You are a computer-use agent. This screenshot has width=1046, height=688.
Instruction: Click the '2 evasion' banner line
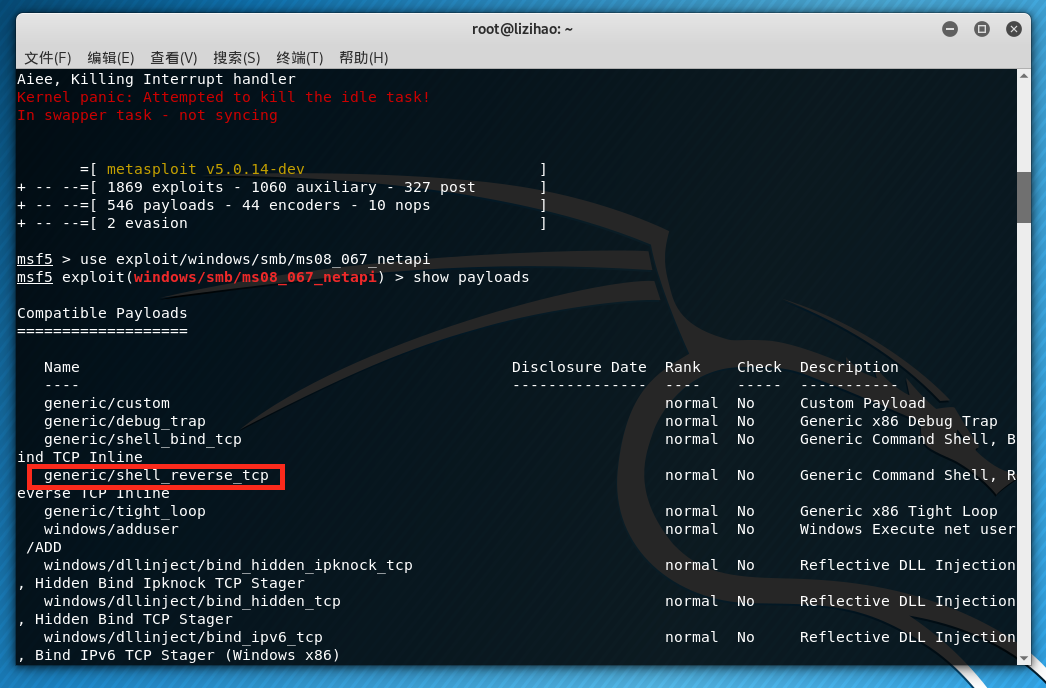147,223
